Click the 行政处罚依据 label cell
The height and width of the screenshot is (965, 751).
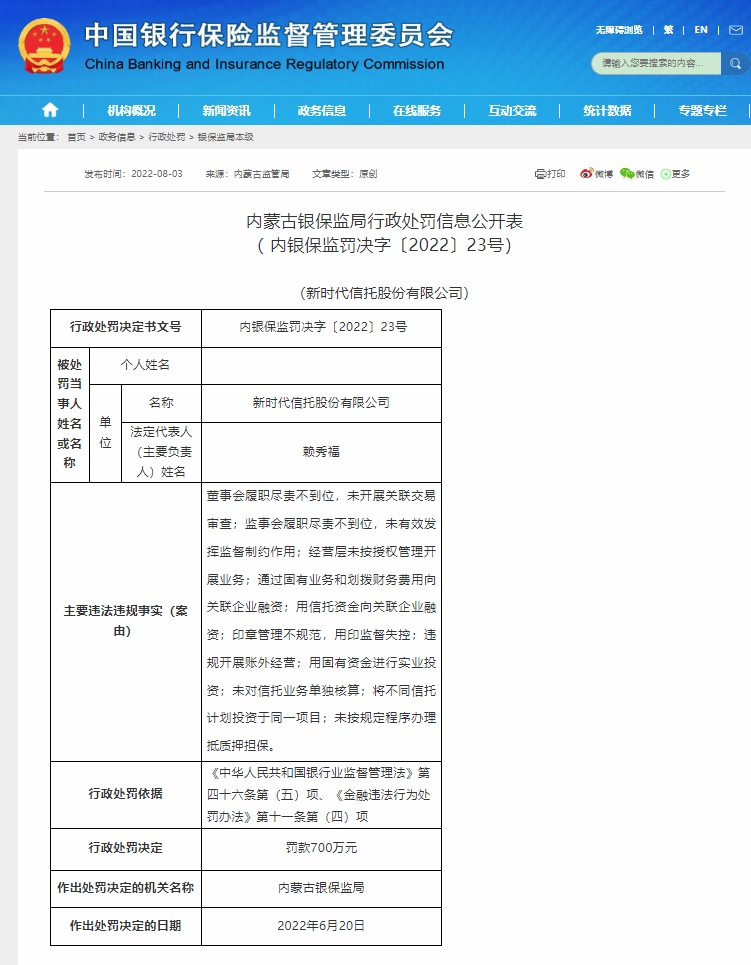coord(126,794)
